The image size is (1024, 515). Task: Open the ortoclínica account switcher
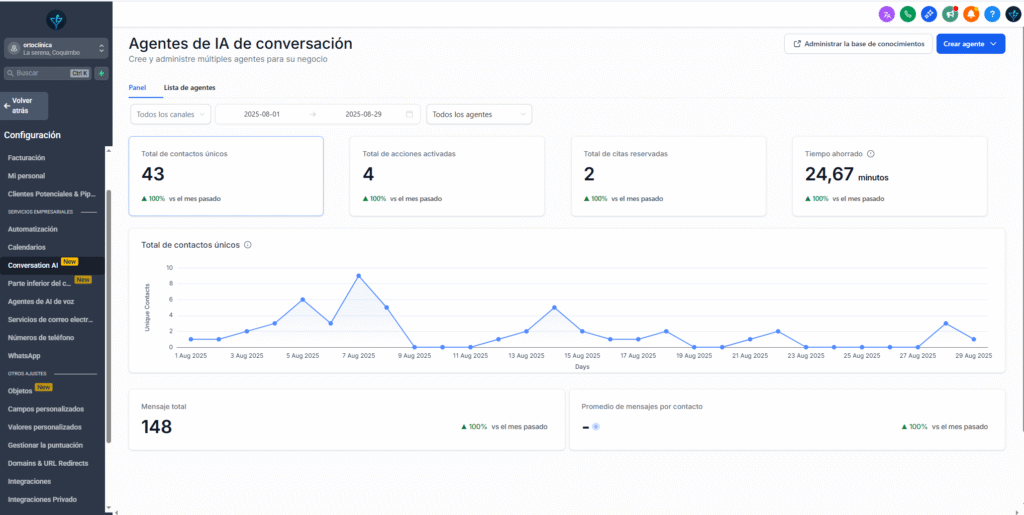click(55, 48)
